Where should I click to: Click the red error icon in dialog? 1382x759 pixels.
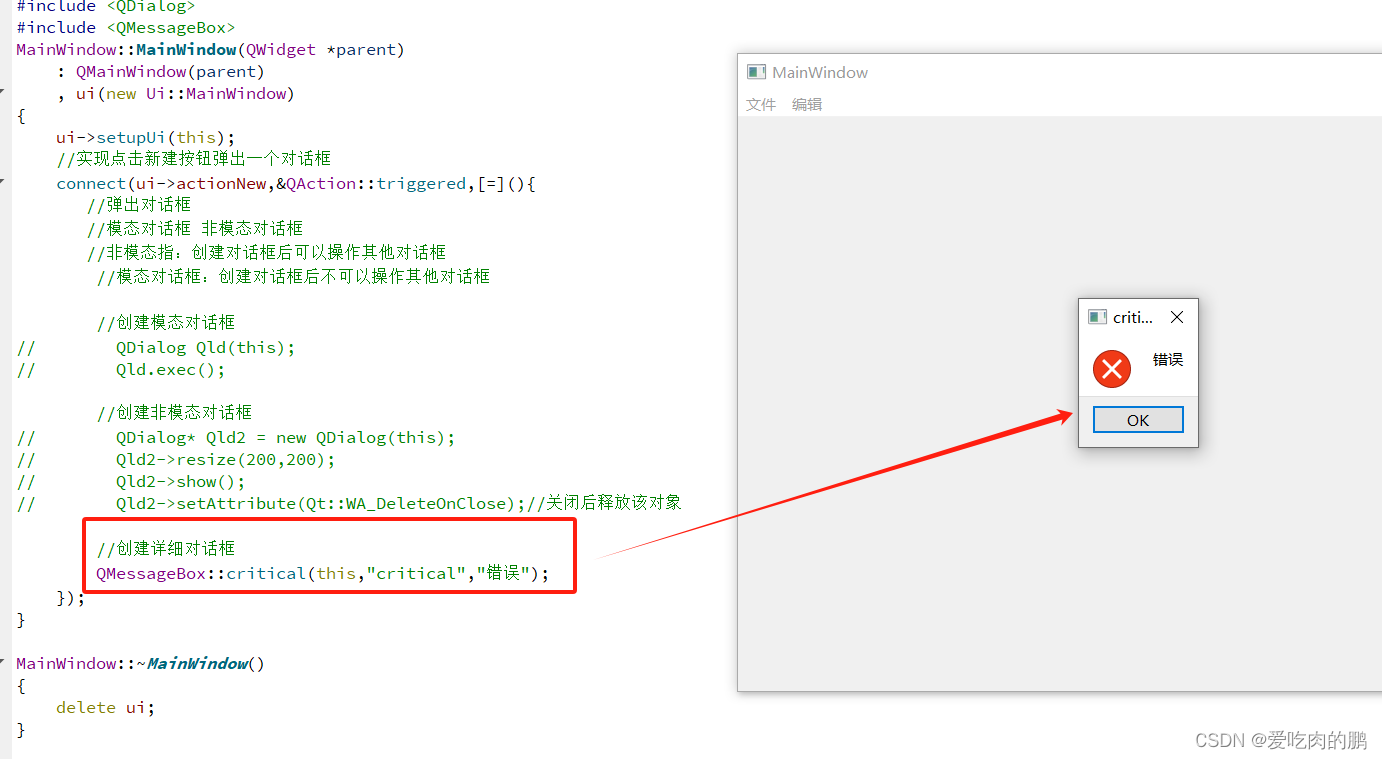[x=1111, y=369]
